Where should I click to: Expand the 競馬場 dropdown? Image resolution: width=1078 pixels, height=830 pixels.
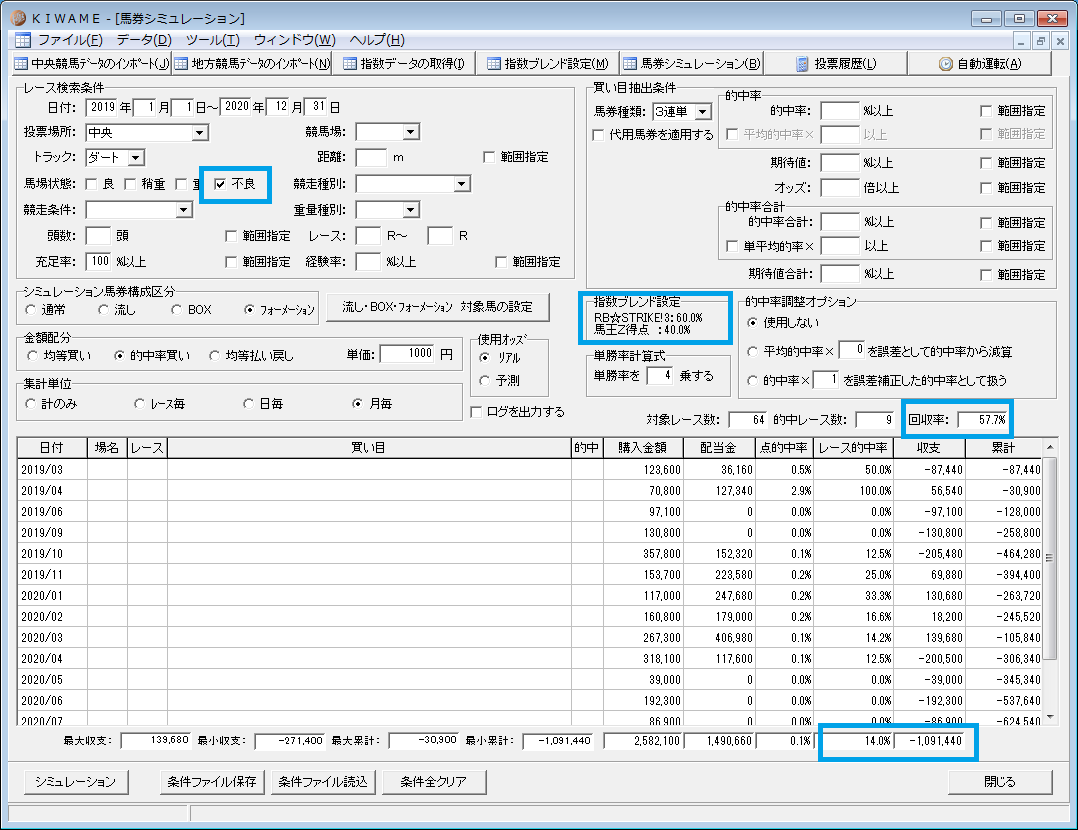click(410, 132)
